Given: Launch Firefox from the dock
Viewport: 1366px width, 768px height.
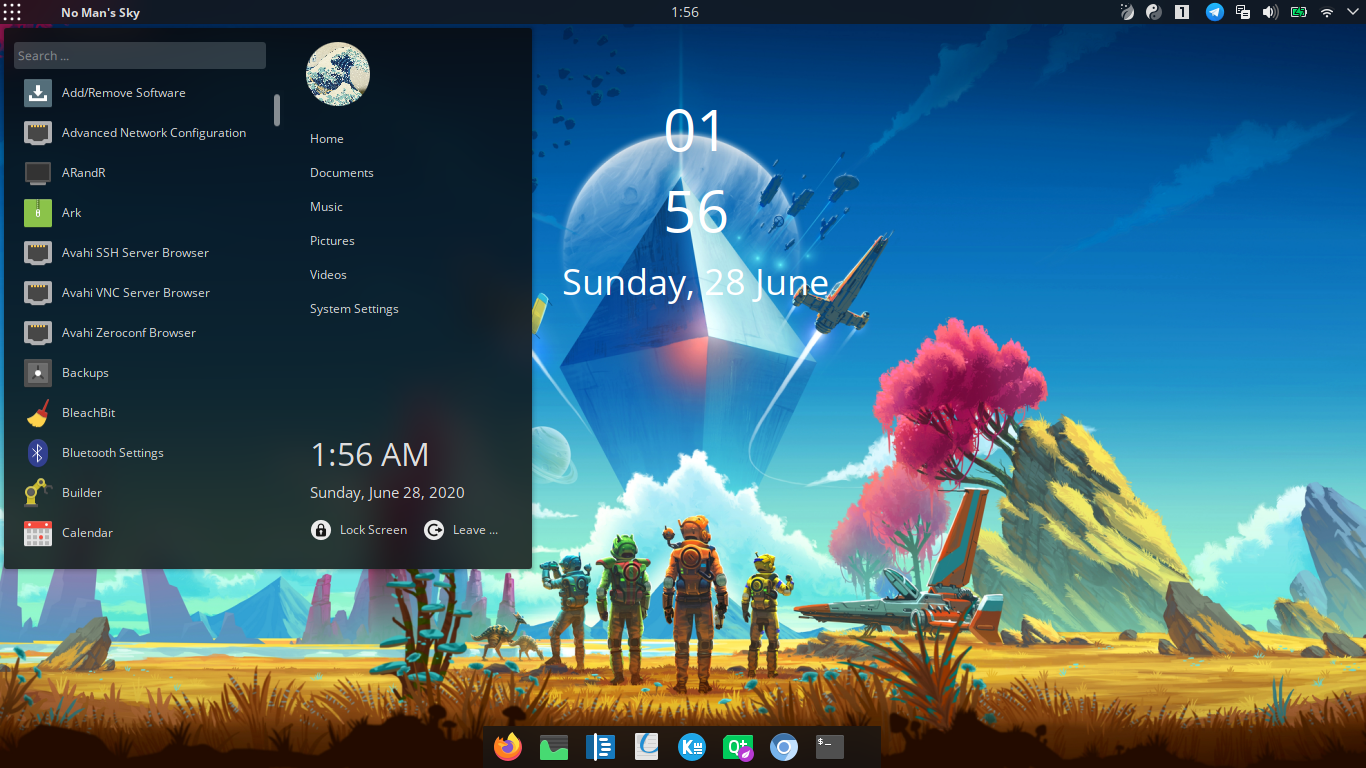Looking at the screenshot, I should [x=508, y=747].
